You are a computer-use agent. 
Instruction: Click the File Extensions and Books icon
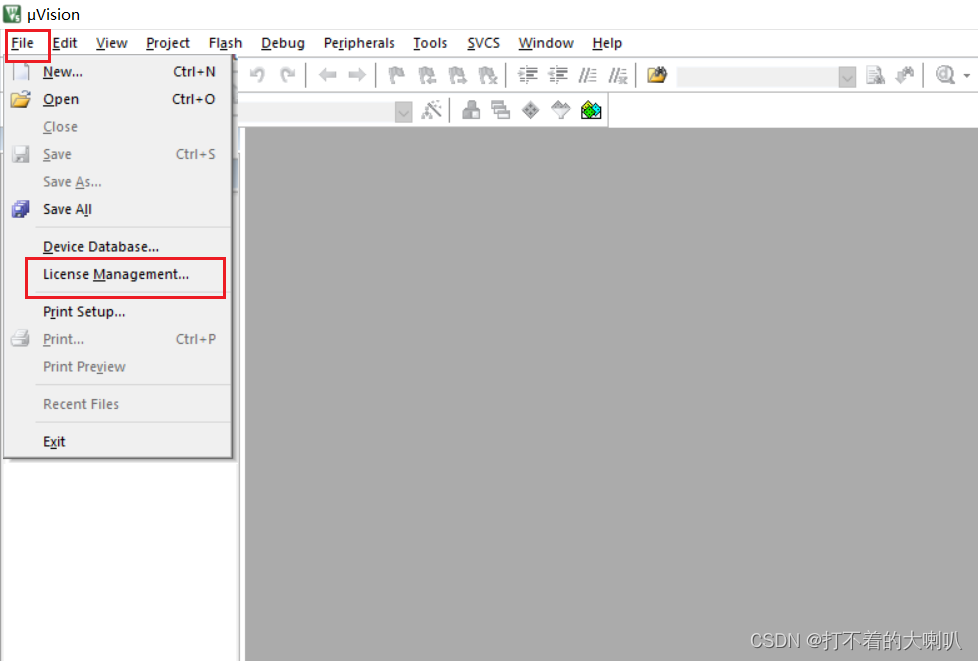pyautogui.click(x=471, y=110)
